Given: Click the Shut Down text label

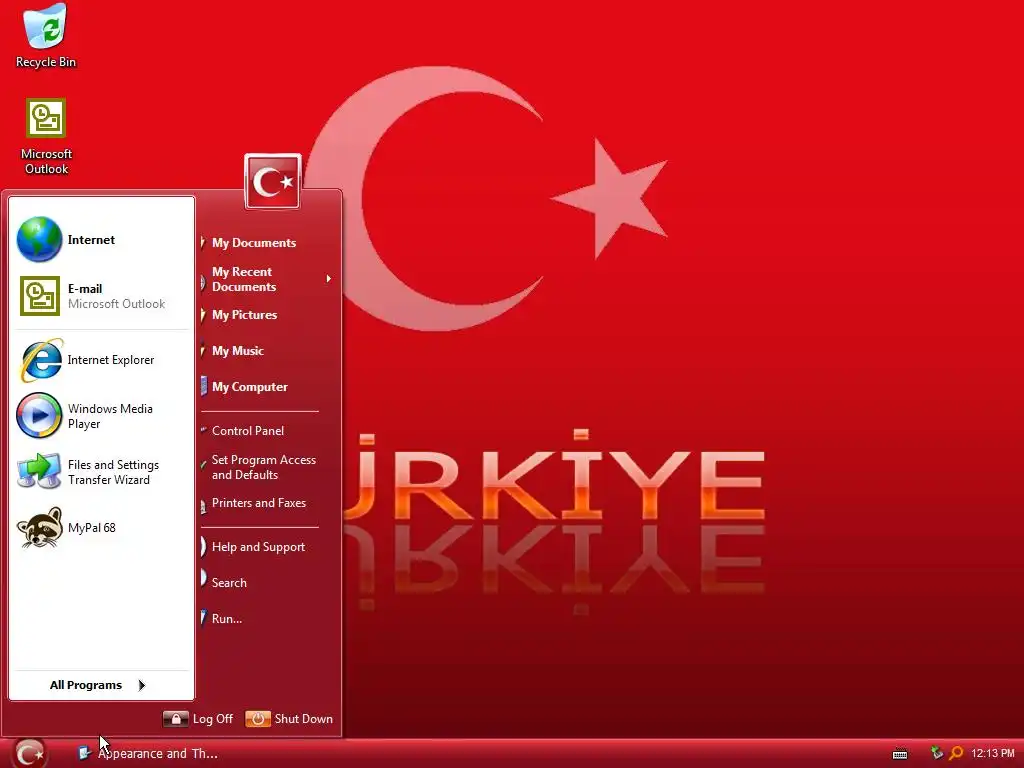Looking at the screenshot, I should click(304, 719).
